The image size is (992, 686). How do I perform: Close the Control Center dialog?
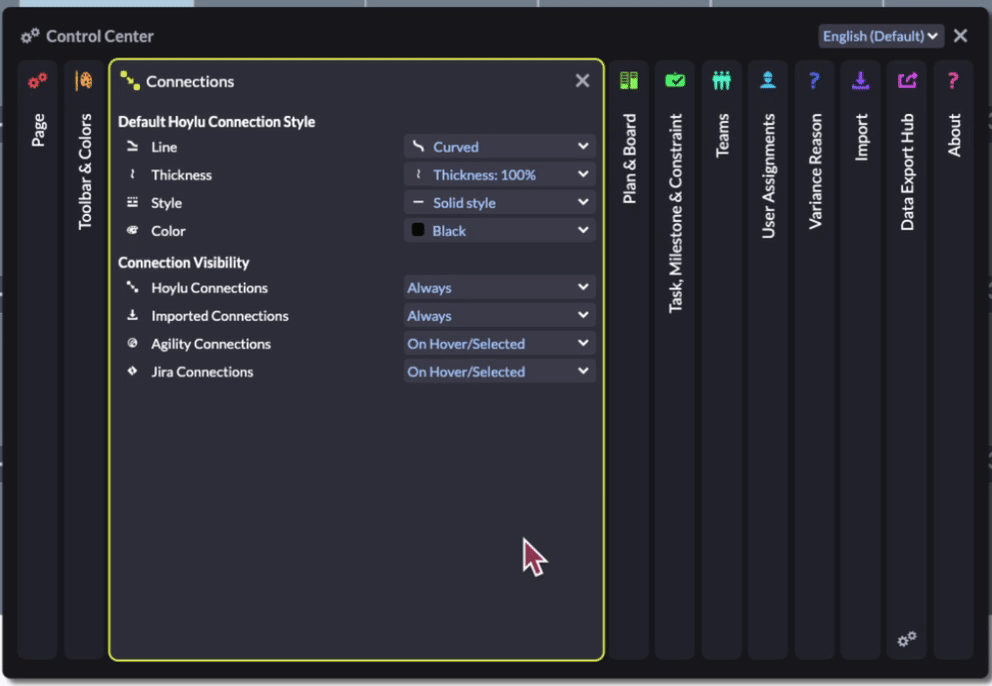click(960, 36)
